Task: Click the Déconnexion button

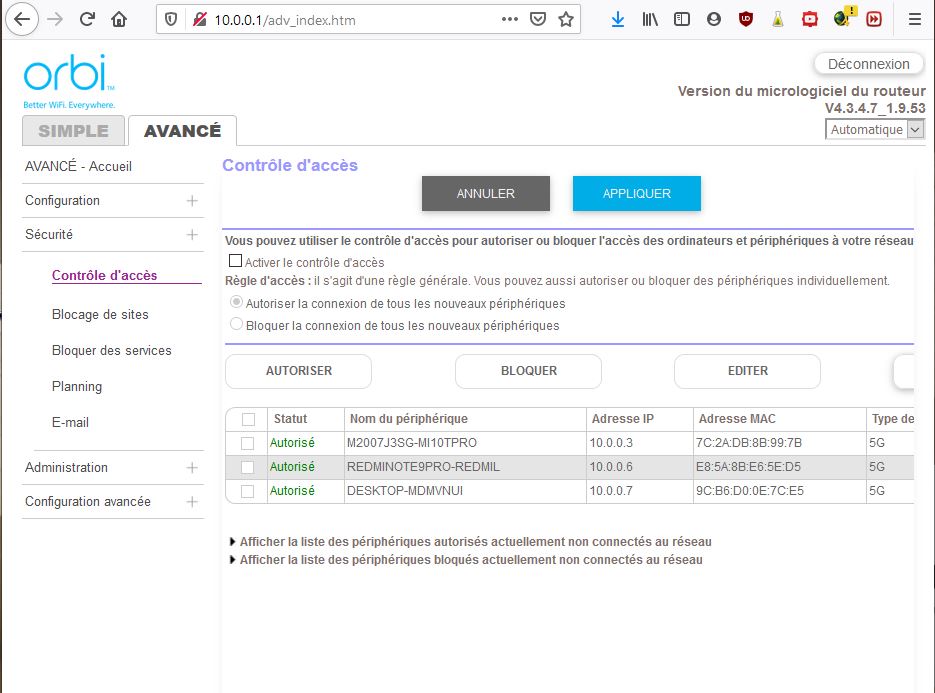Action: pos(868,64)
